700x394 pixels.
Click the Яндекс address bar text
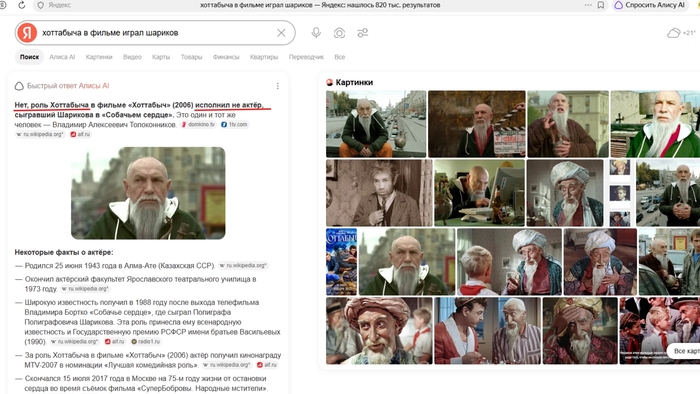60,5
